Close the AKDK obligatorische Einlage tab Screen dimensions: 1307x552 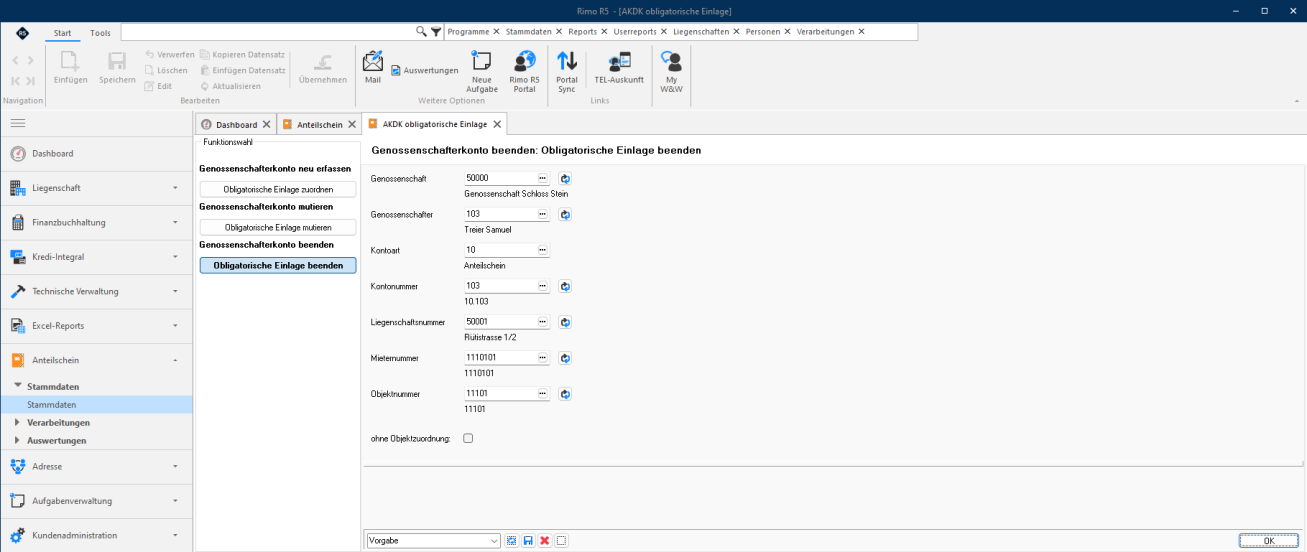tap(496, 124)
